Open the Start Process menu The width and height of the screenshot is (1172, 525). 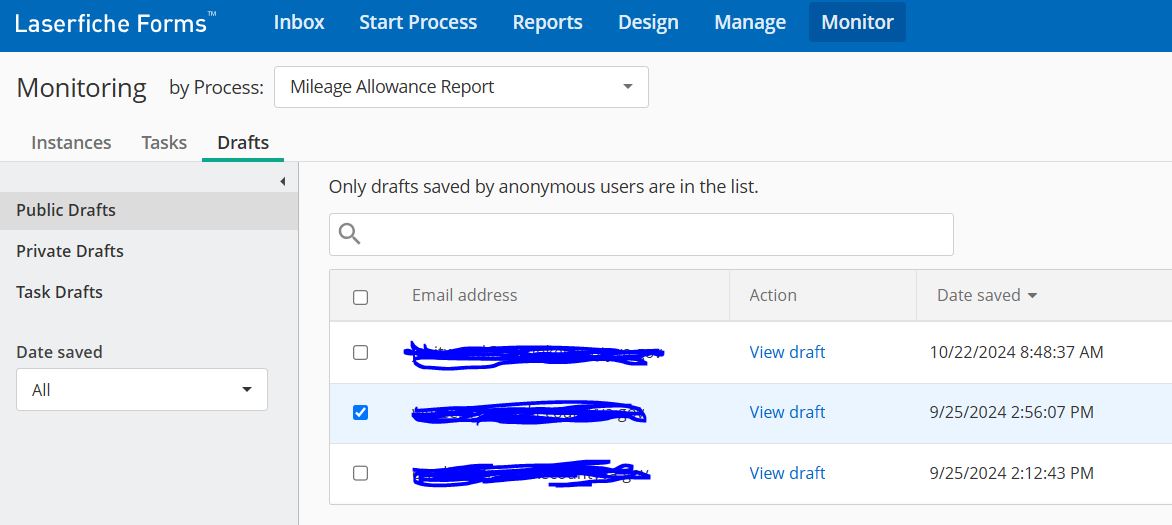[x=418, y=22]
